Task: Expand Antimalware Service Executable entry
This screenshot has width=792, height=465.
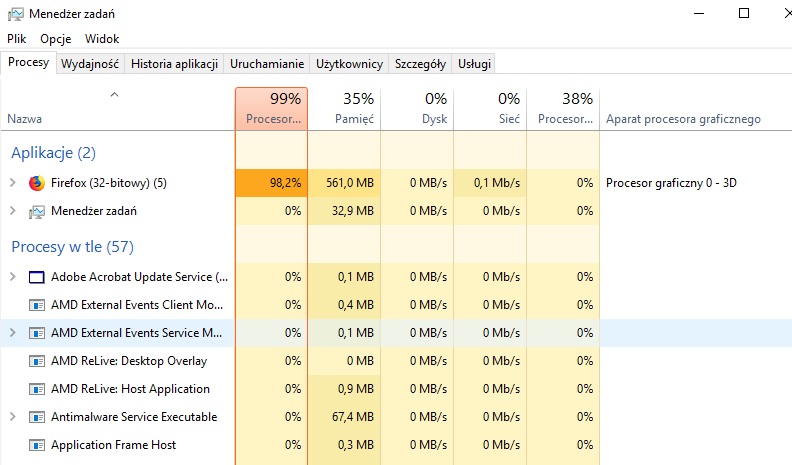Action: [x=13, y=417]
